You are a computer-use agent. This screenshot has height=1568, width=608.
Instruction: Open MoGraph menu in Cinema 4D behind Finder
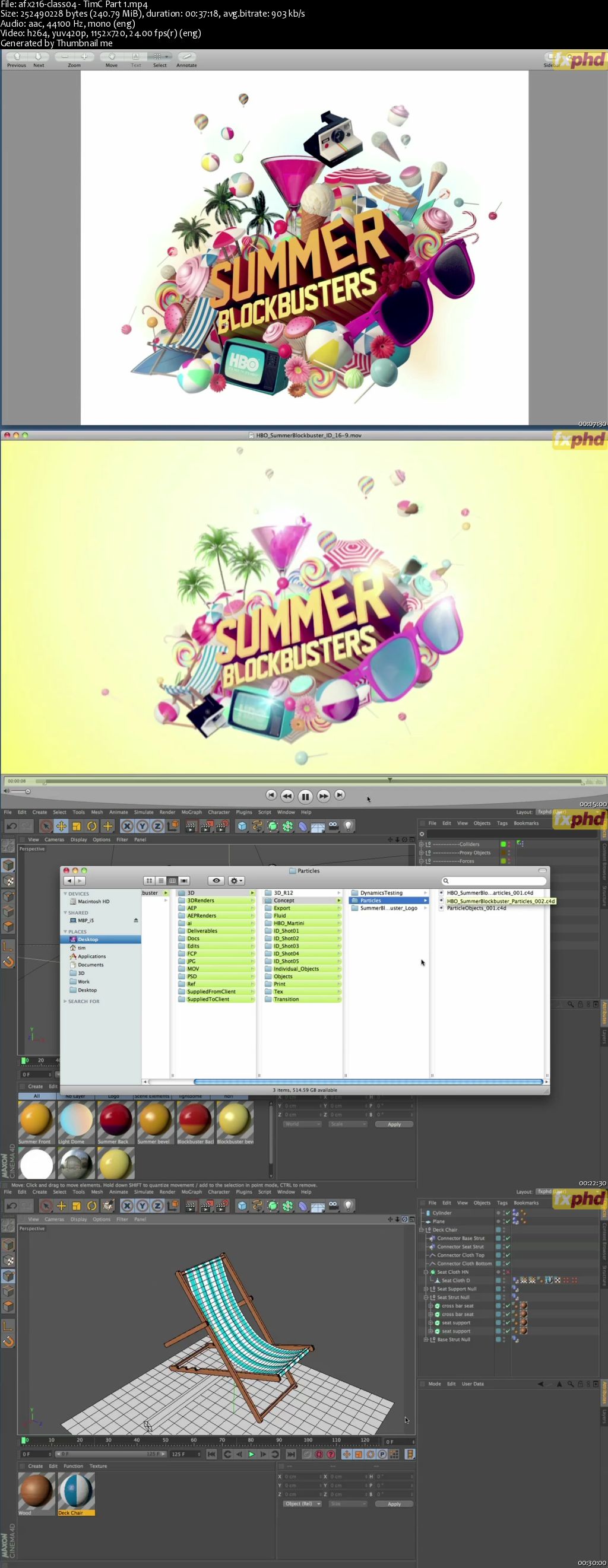191,812
